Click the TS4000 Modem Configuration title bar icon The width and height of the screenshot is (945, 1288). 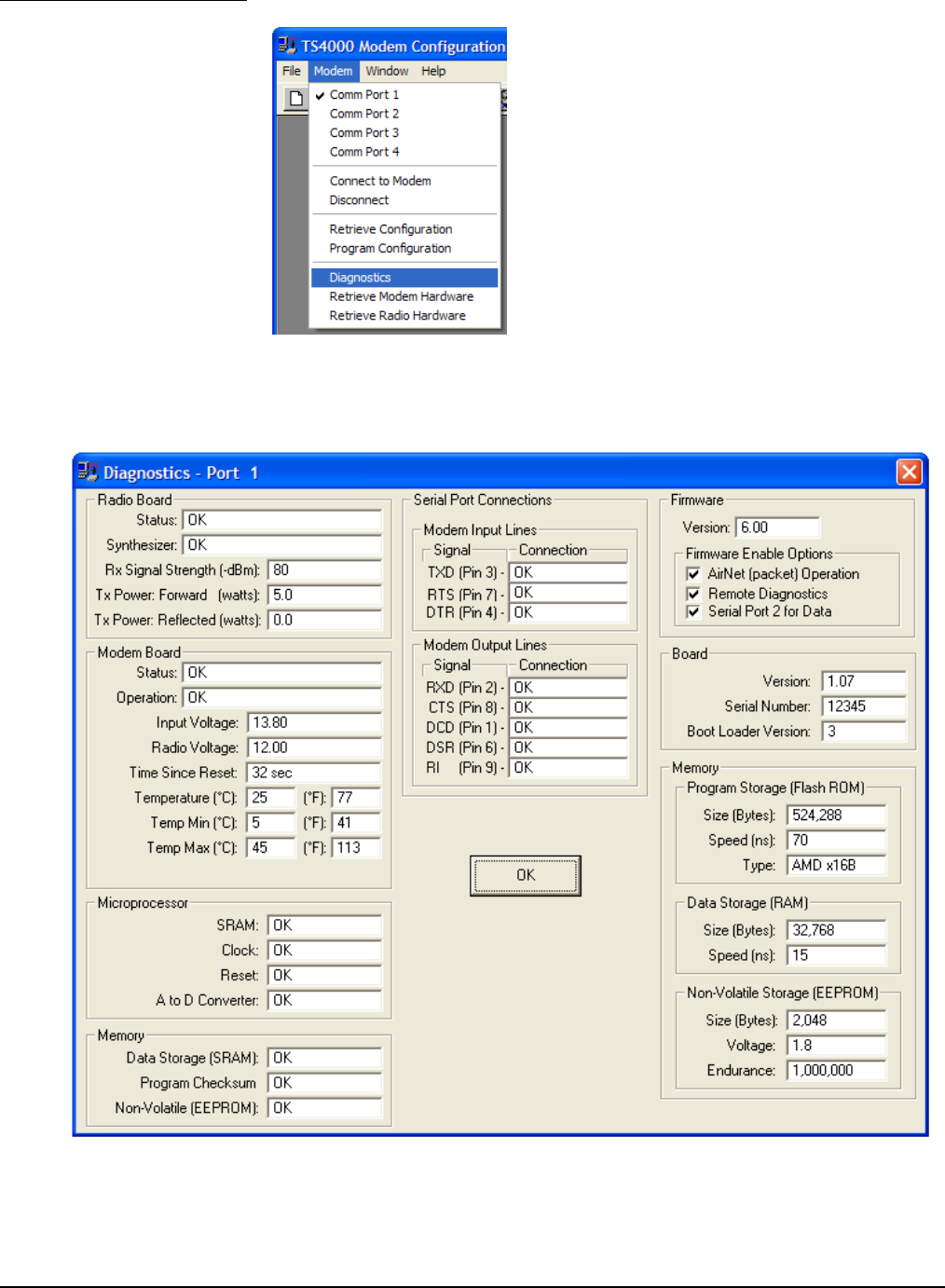tap(287, 45)
